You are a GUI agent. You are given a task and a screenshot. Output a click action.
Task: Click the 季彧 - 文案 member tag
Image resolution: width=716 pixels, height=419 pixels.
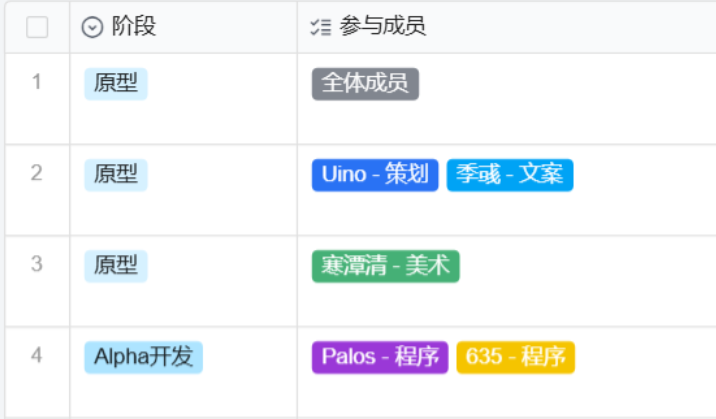(x=510, y=175)
